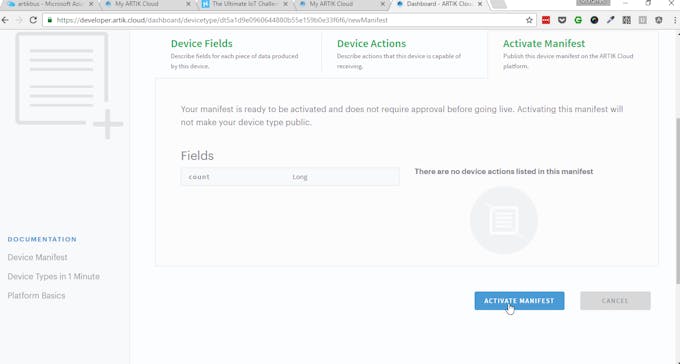
Task: Click the empty actions placeholder icon
Action: pos(503,220)
